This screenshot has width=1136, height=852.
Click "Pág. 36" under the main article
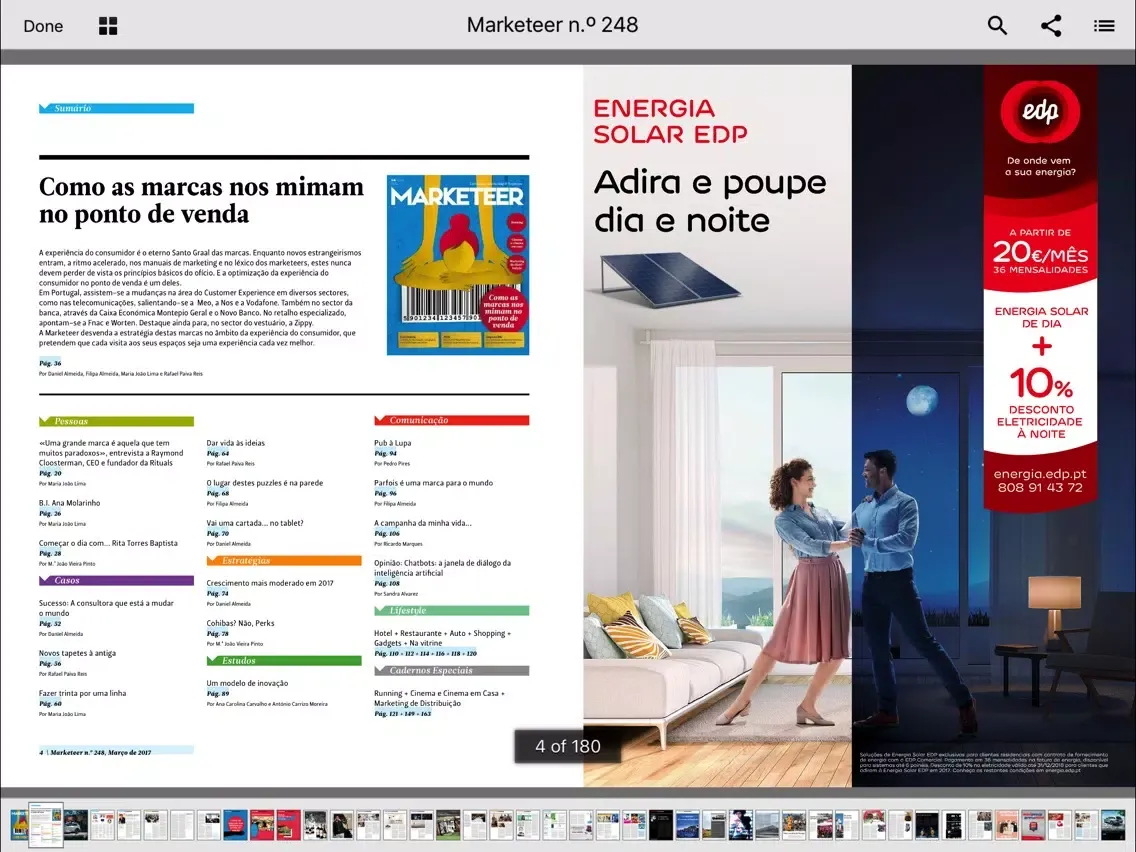point(50,363)
